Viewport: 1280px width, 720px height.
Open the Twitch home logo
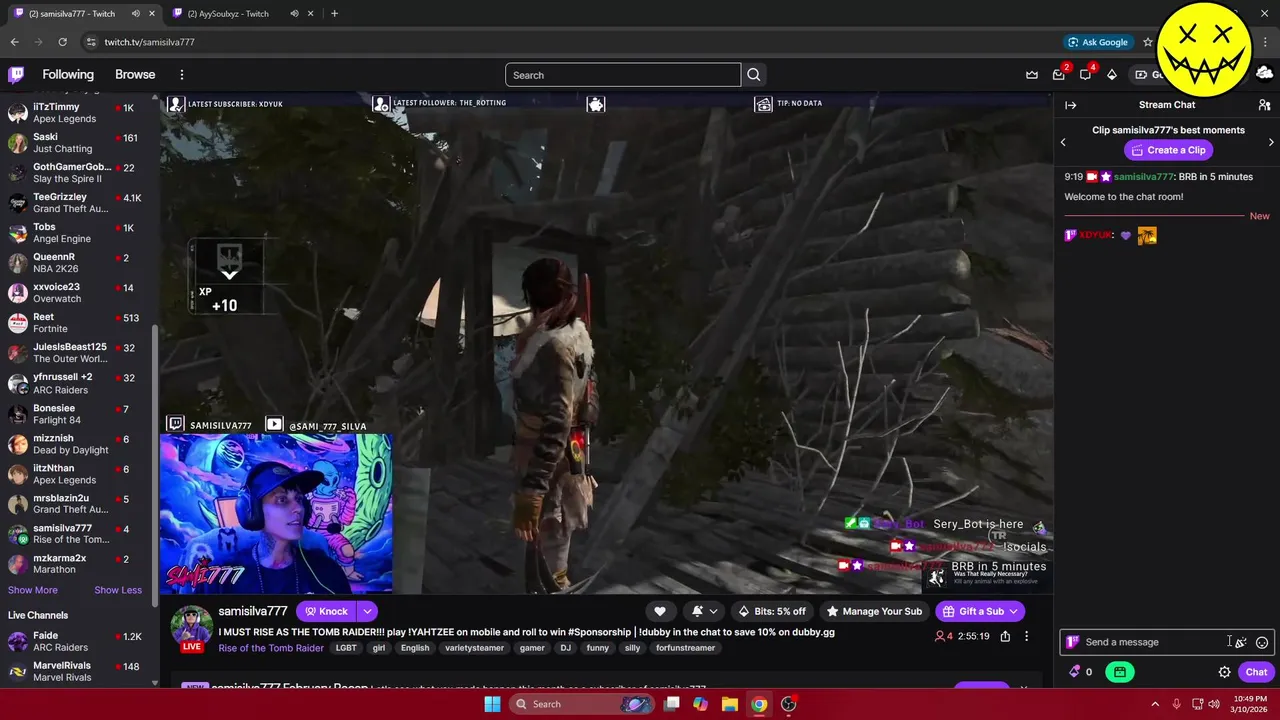pos(16,74)
